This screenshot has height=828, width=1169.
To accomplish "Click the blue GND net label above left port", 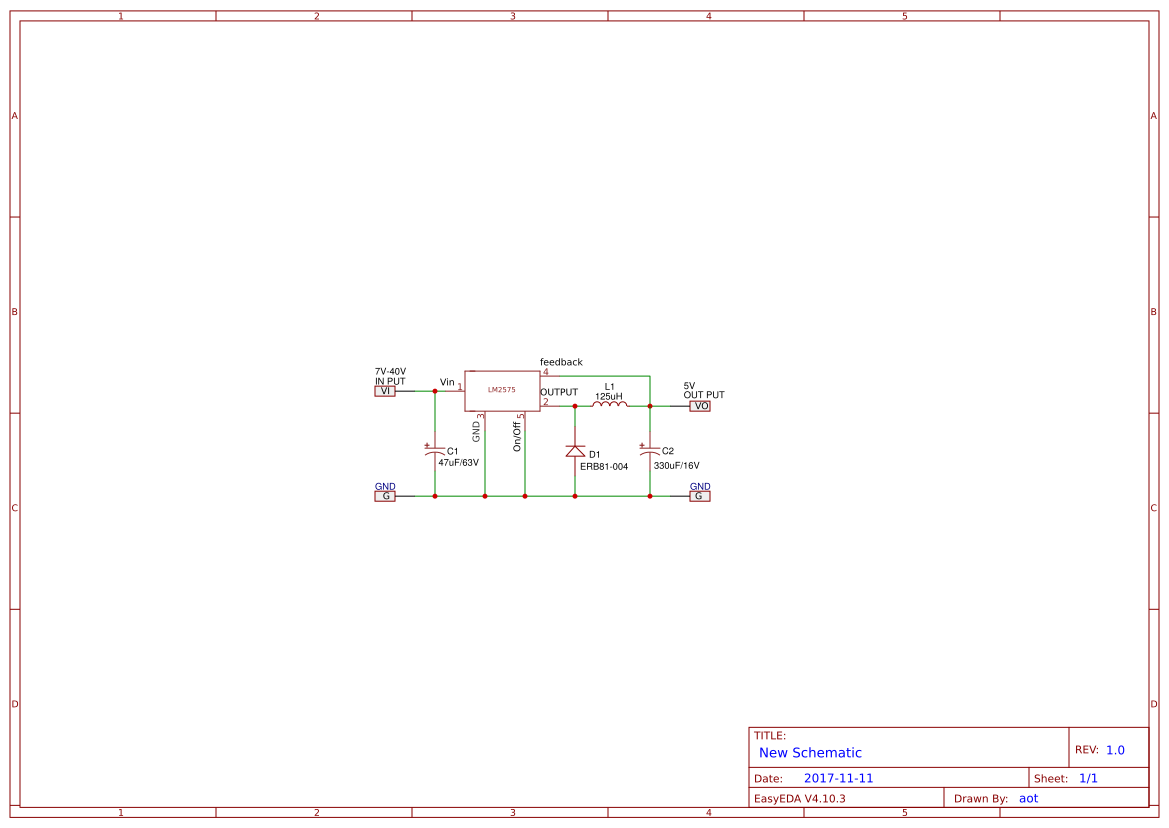I will click(385, 487).
